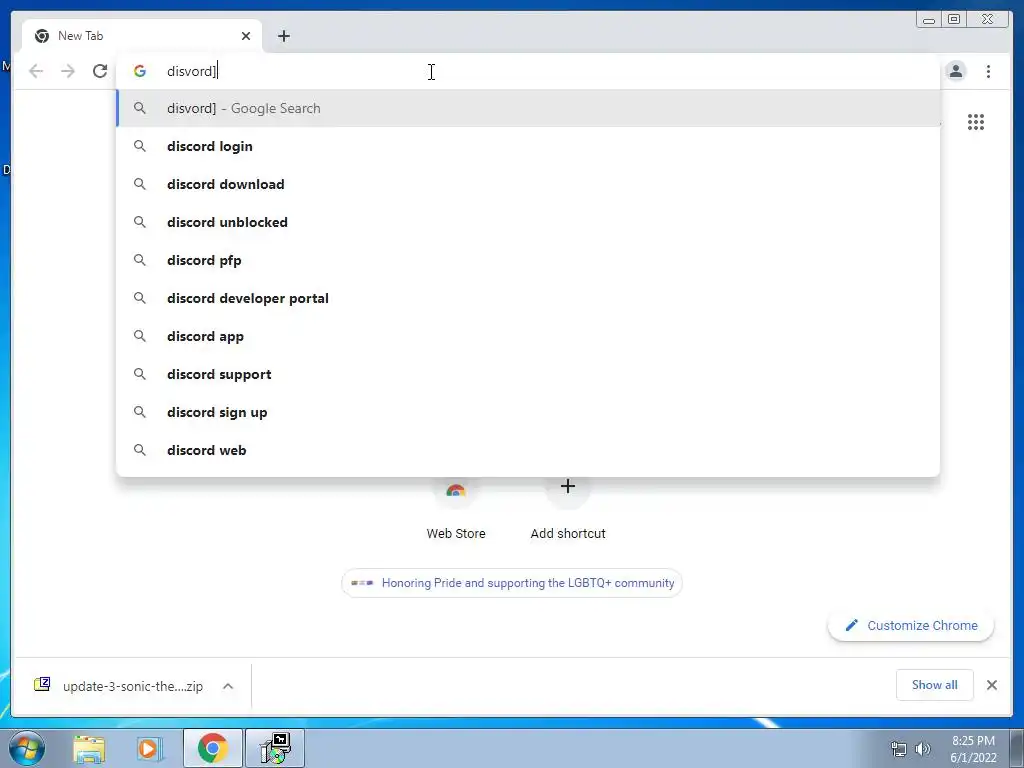
Task: Choose the discord login suggestion
Action: 528,146
